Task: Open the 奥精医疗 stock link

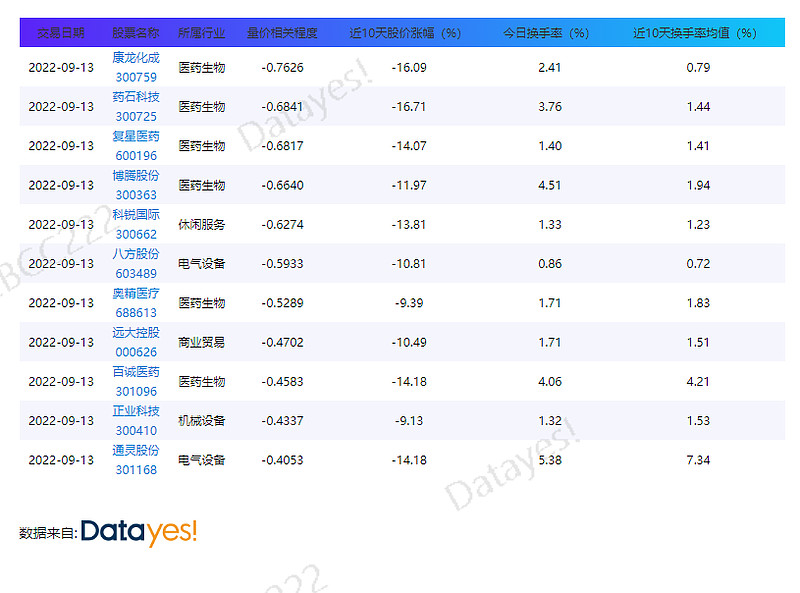Action: (136, 293)
